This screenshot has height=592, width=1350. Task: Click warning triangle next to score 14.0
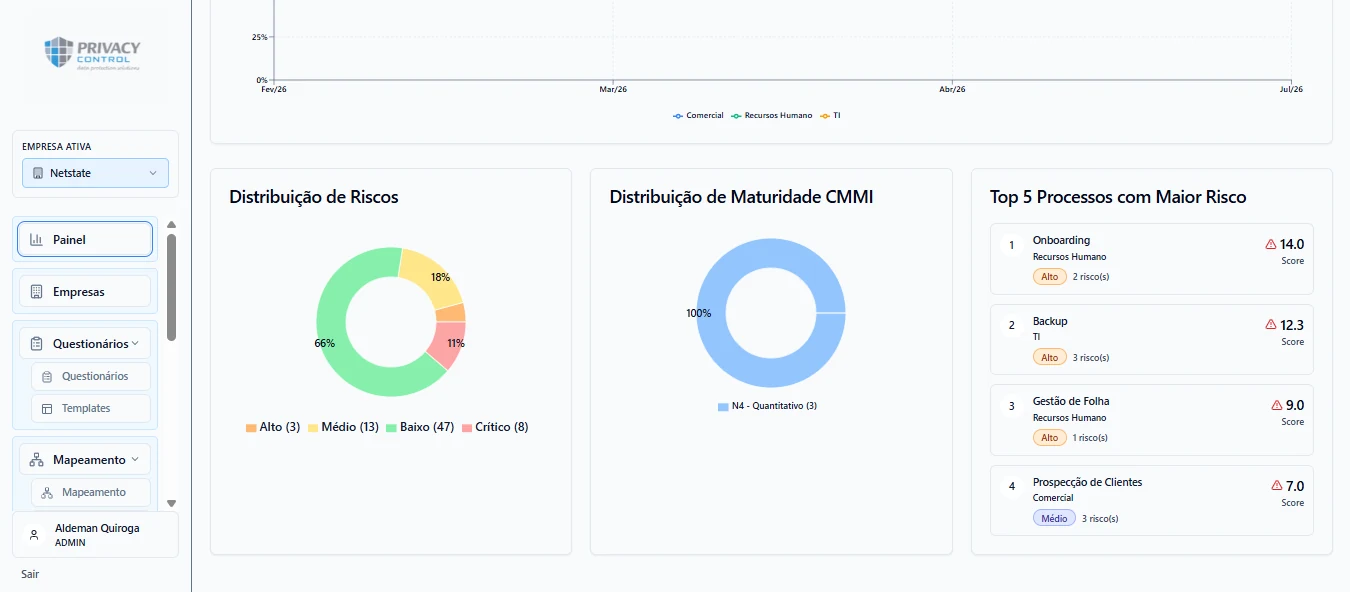point(1271,244)
